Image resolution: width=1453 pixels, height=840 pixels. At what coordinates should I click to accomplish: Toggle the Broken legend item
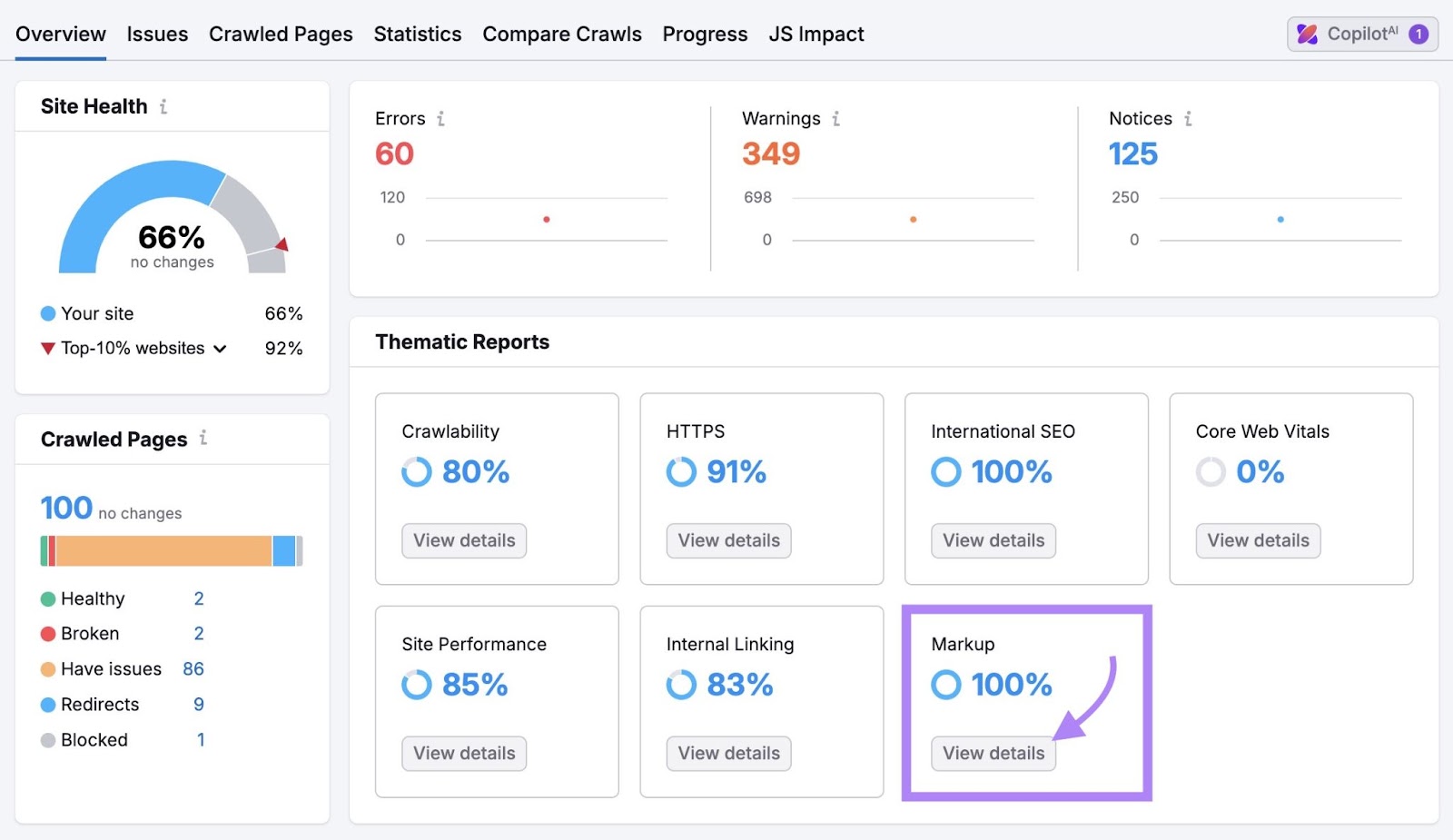click(88, 633)
